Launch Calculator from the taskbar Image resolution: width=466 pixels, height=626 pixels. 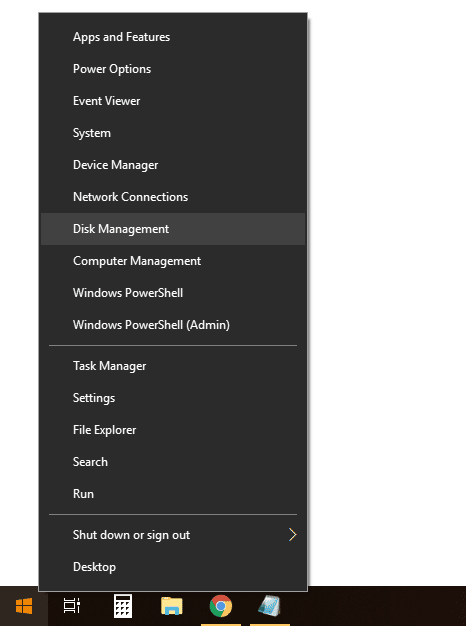point(123,606)
